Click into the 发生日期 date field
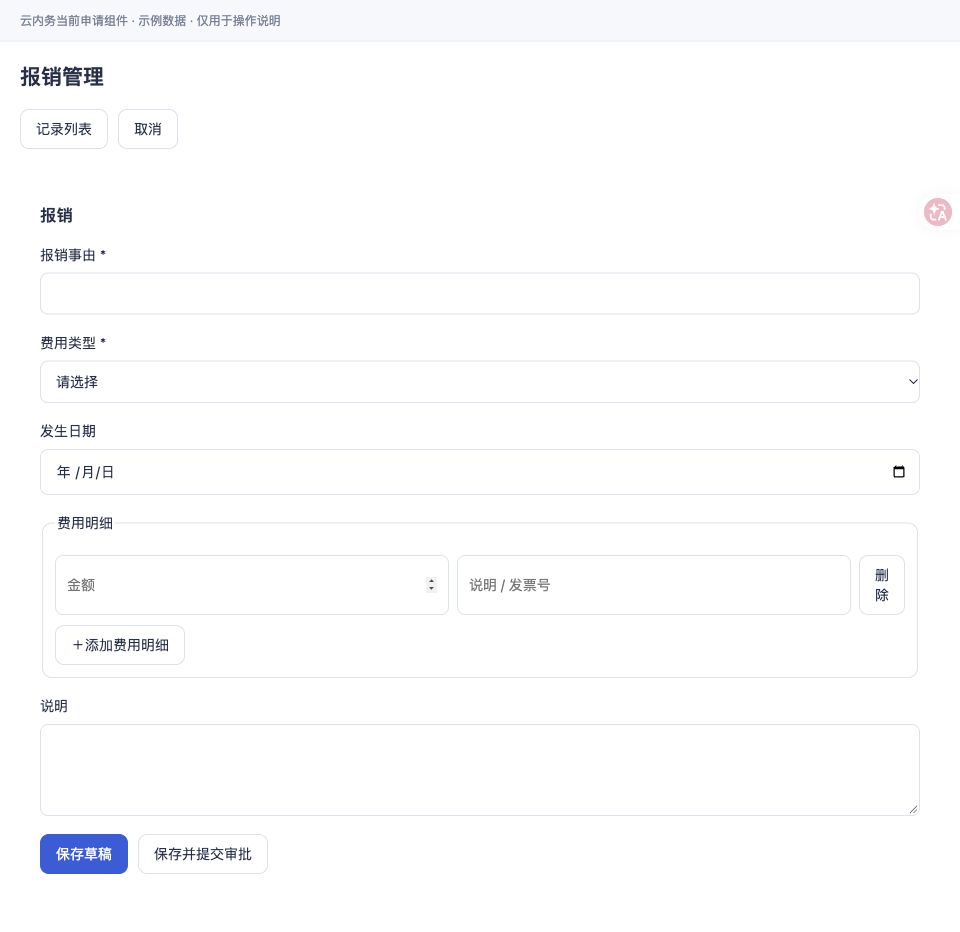 [479, 472]
